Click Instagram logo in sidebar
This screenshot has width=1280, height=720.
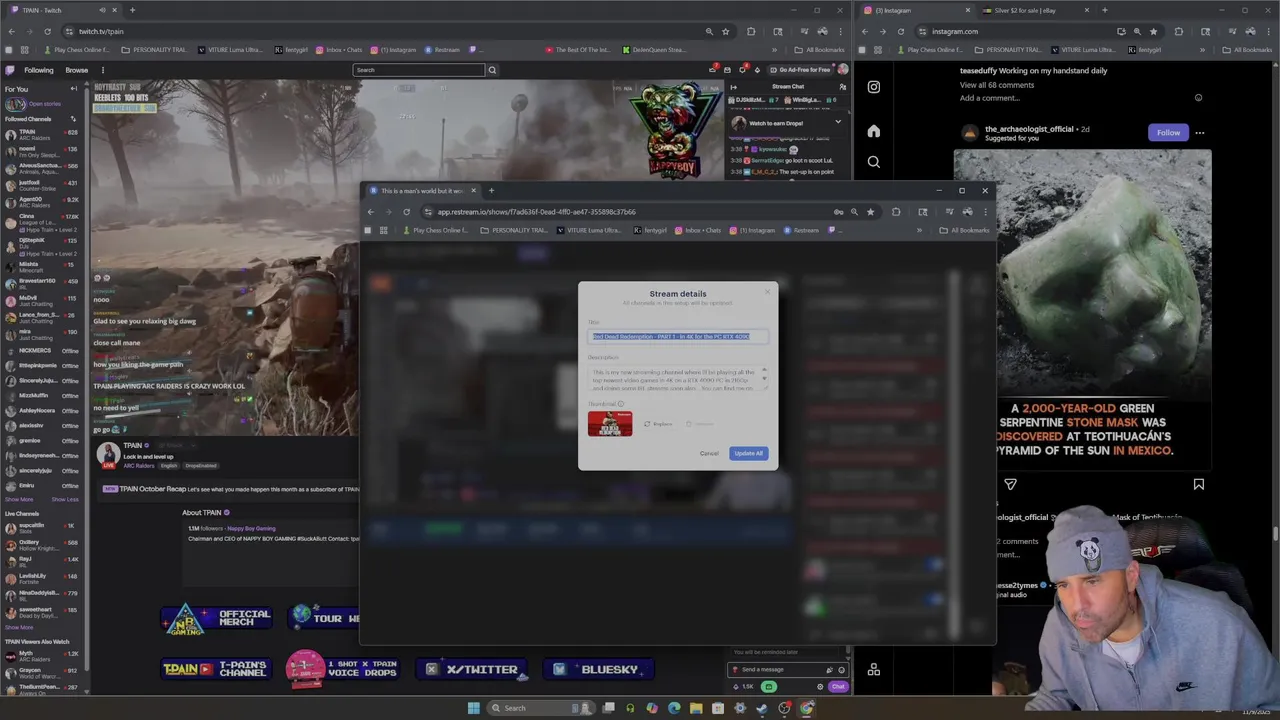[x=874, y=87]
